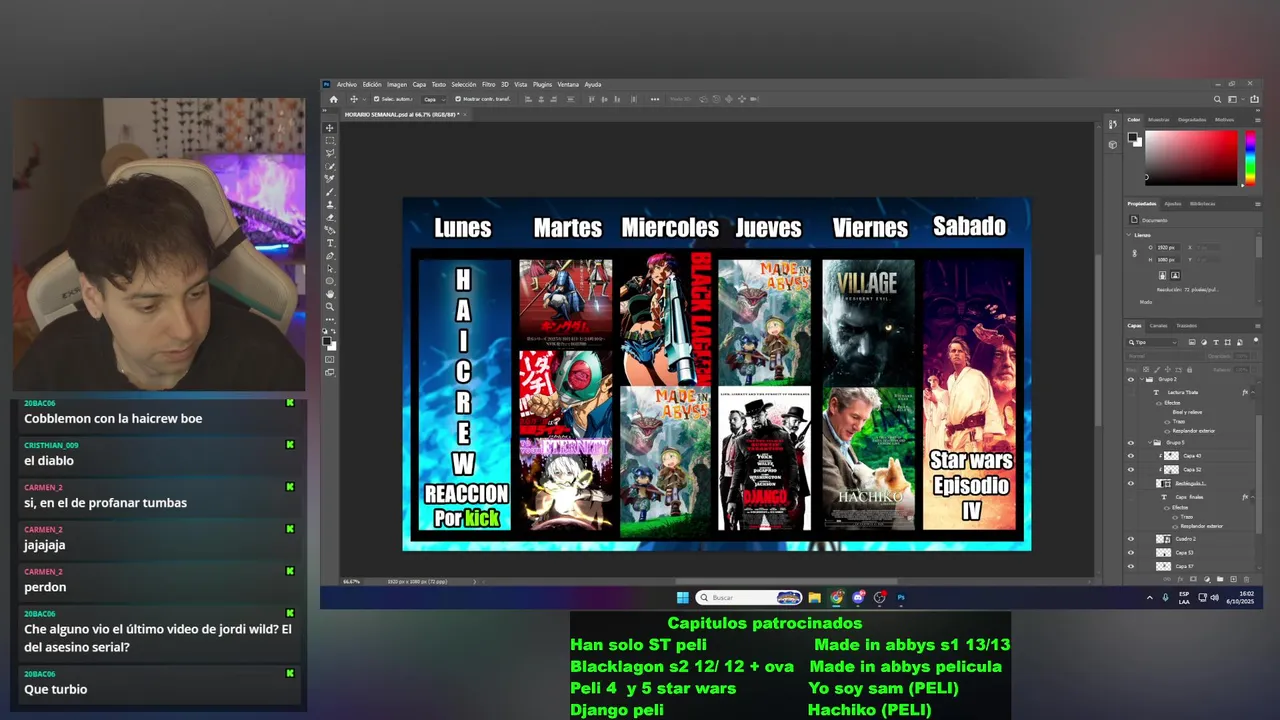
Task: Select the Ellipse shape tool
Action: 329,281
